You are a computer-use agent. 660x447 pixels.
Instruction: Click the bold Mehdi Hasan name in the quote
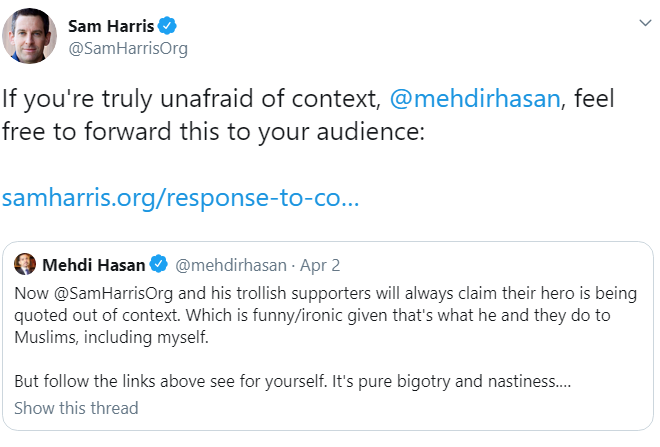coord(93,264)
